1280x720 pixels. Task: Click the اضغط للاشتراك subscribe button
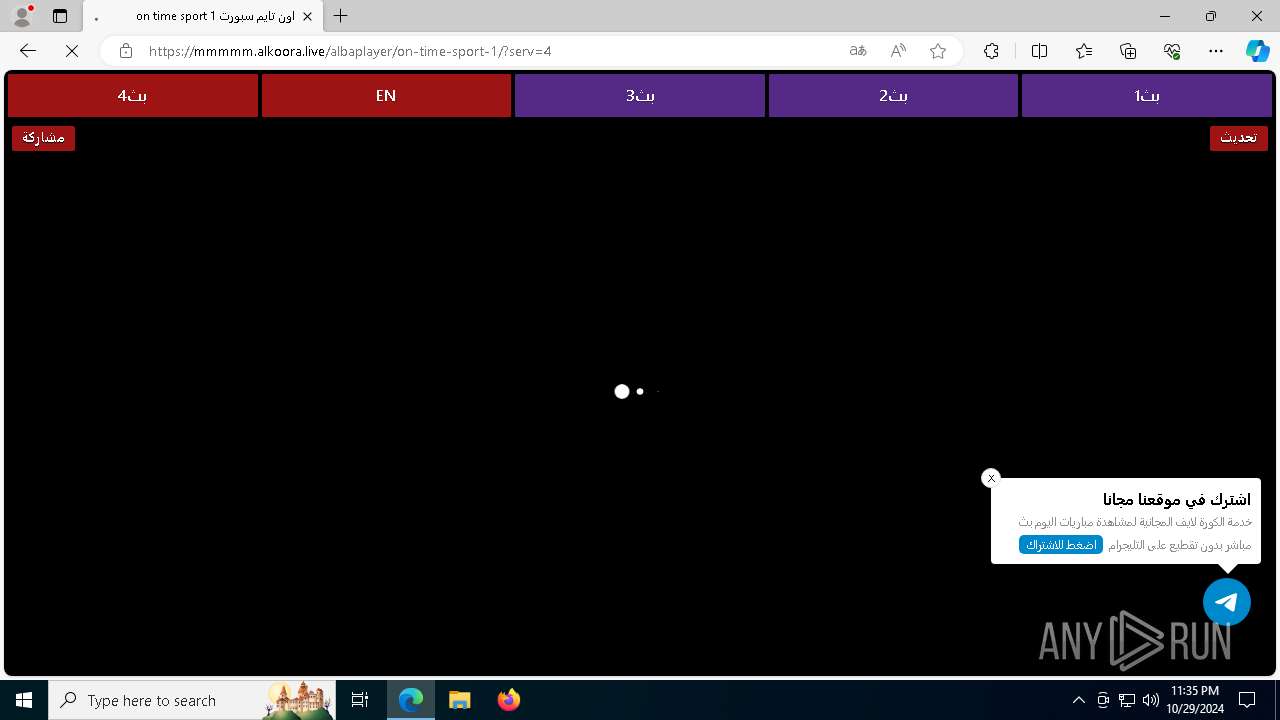(1061, 545)
